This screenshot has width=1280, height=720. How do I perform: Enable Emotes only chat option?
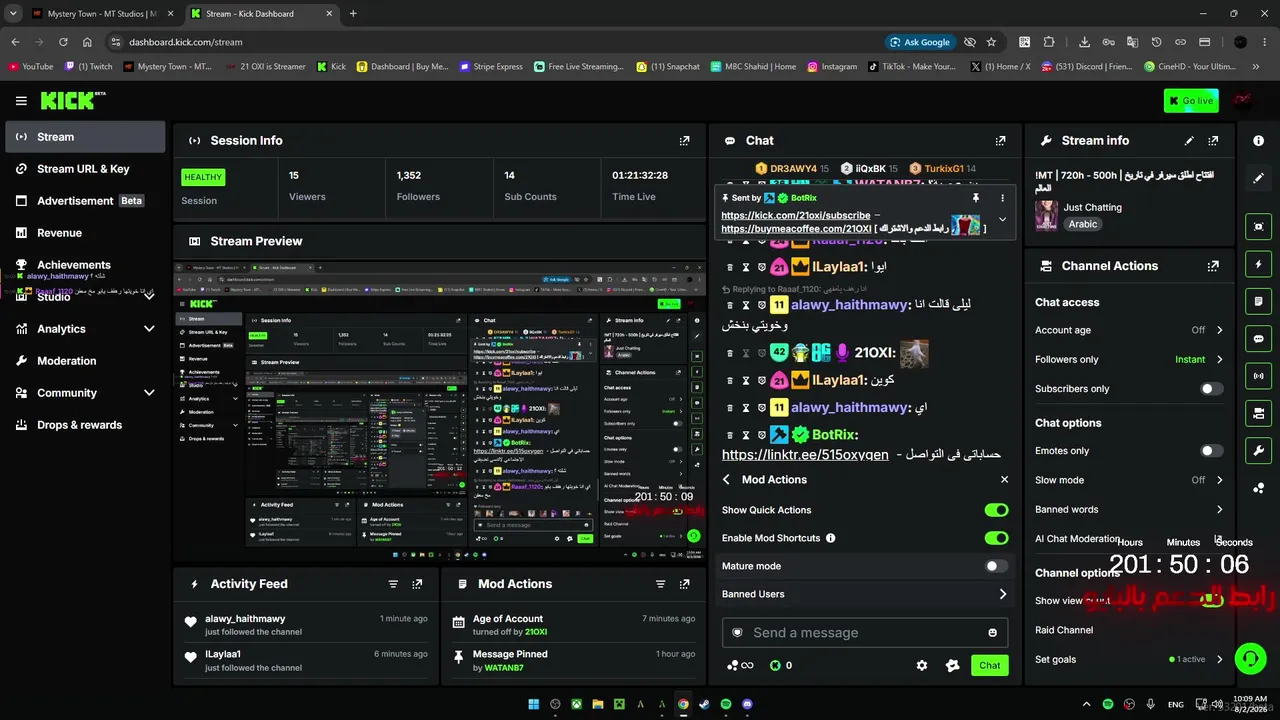pos(1211,451)
